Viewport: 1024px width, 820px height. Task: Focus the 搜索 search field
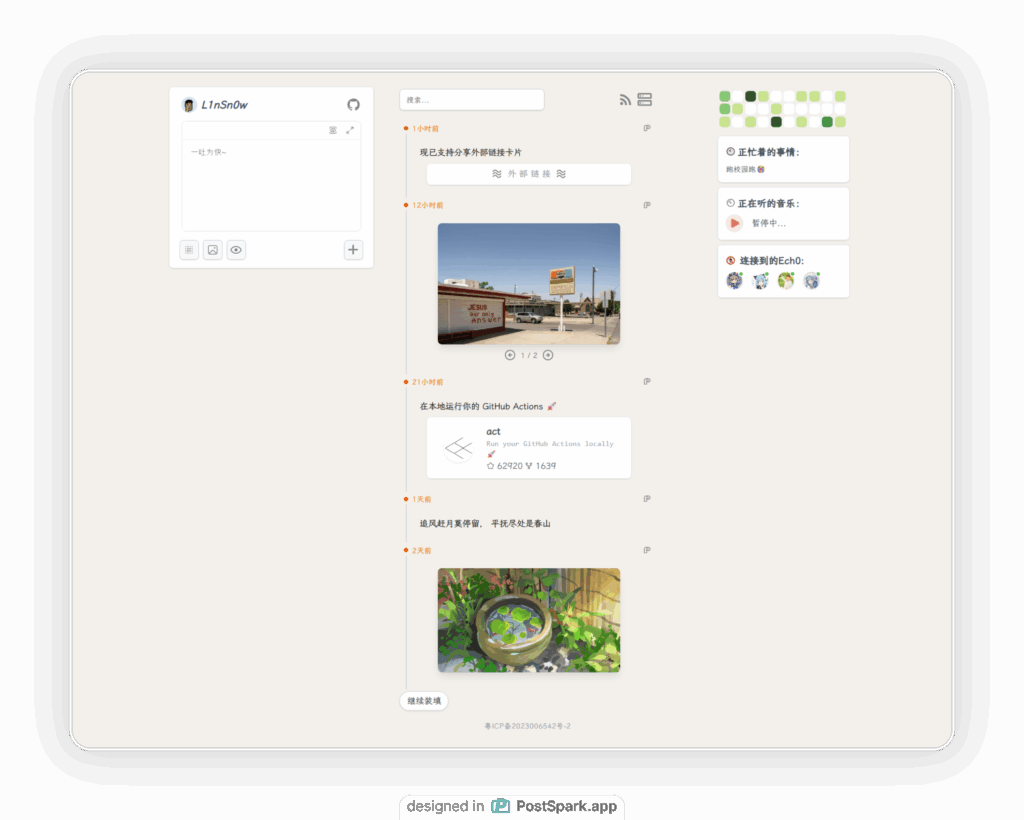471,100
